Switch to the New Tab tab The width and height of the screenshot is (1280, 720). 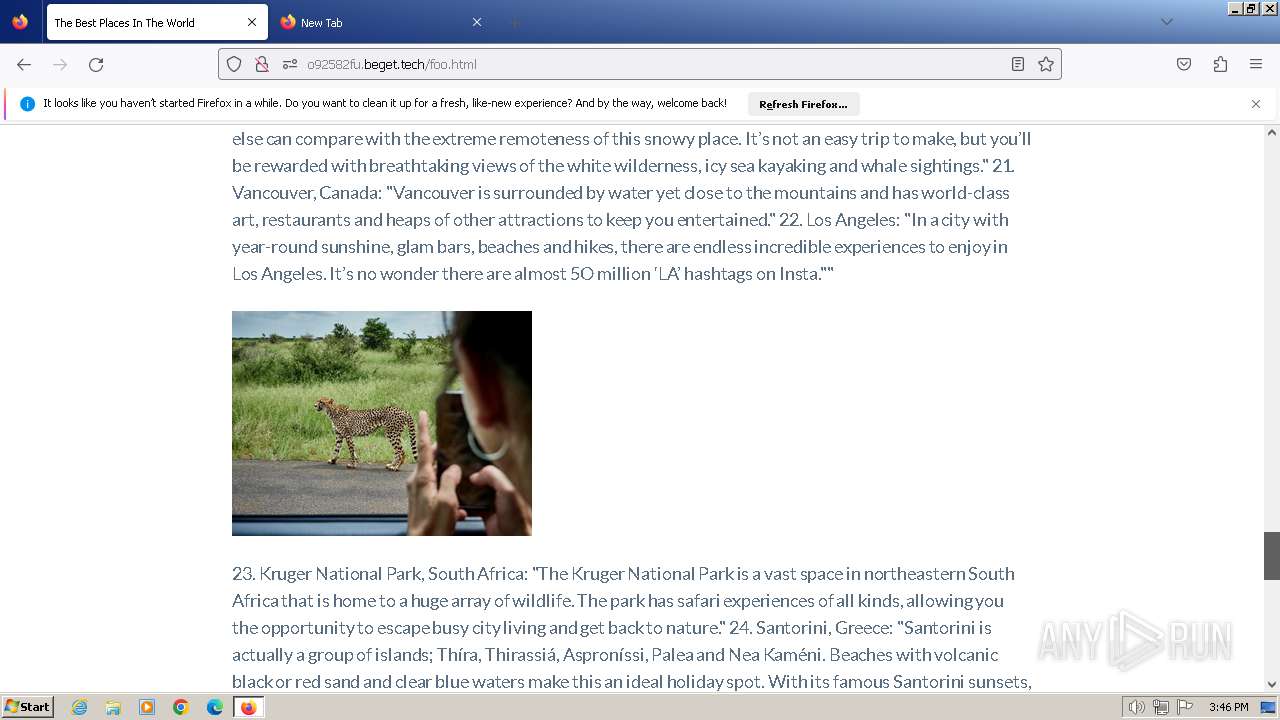click(381, 22)
